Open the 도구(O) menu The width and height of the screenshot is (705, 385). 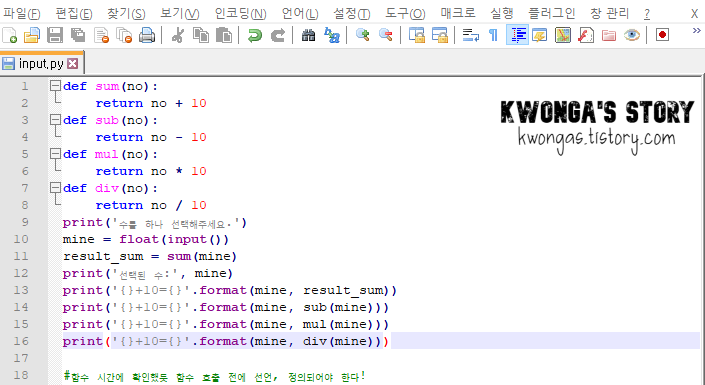(405, 13)
